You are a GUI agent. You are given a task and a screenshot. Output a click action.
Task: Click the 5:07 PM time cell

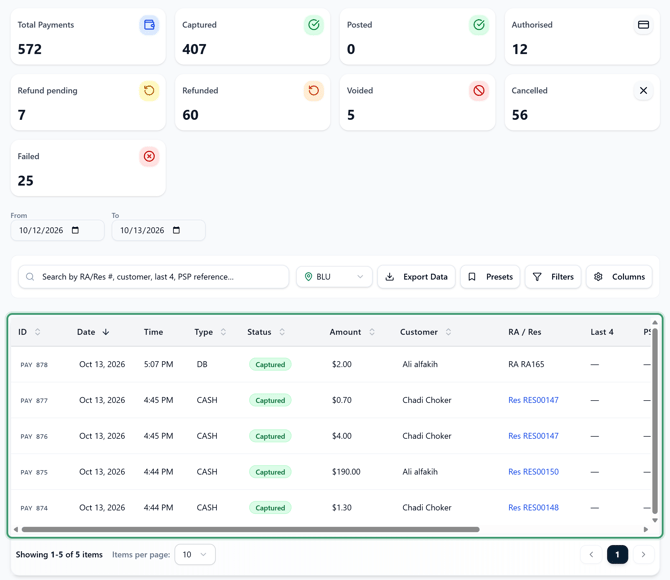159,365
